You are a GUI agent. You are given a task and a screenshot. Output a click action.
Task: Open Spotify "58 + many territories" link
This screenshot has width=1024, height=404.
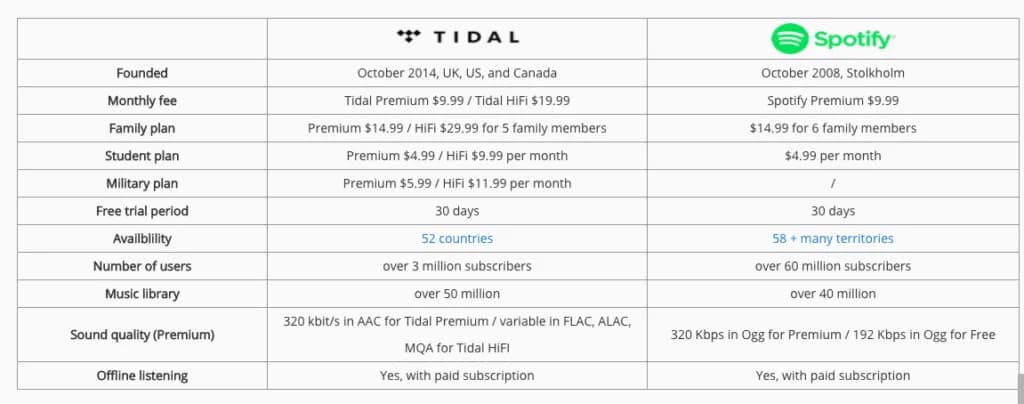coord(833,239)
